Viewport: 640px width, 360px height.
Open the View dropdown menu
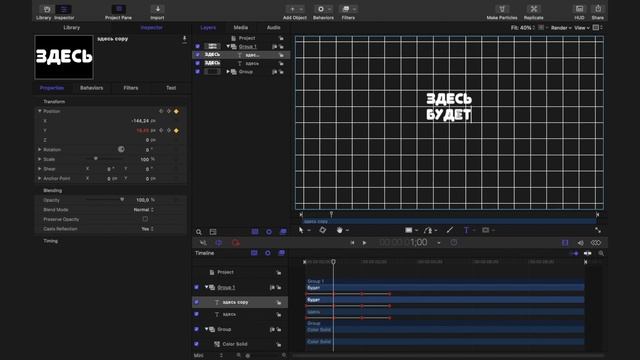coord(582,28)
